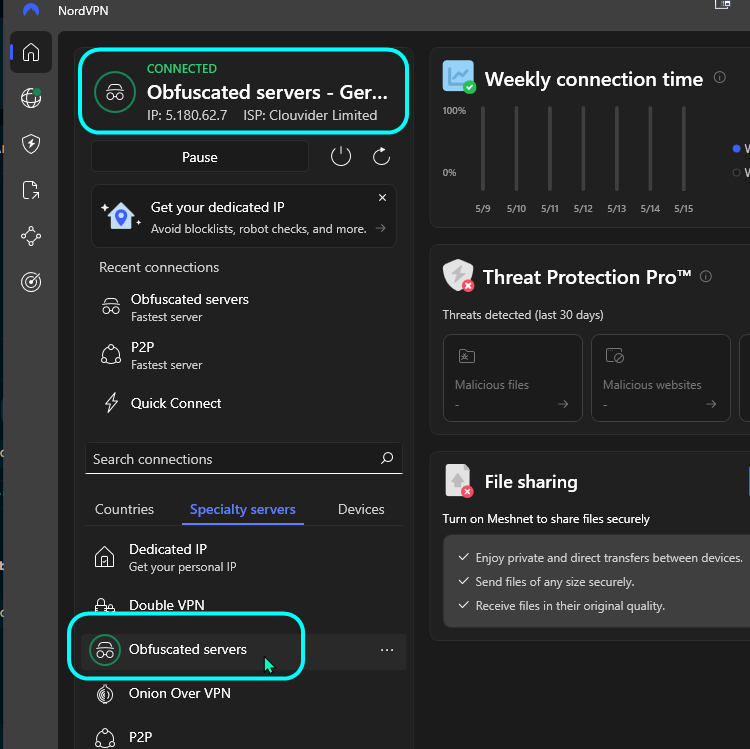The width and height of the screenshot is (750, 749).
Task: Select the empty legend radio option
Action: [x=736, y=173]
